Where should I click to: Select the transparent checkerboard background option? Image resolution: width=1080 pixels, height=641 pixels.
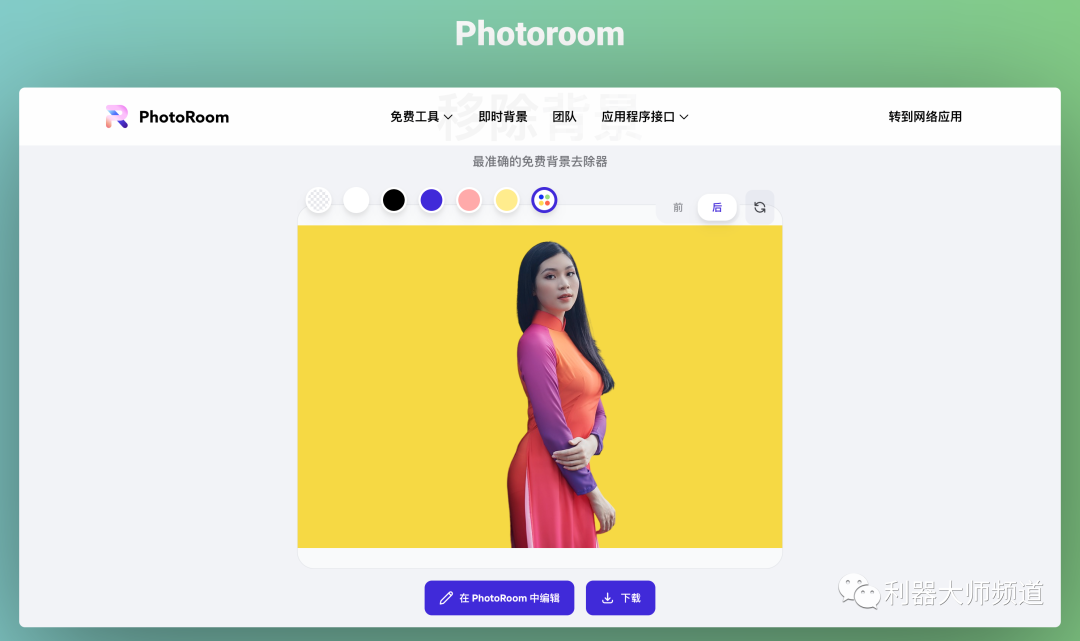click(318, 199)
